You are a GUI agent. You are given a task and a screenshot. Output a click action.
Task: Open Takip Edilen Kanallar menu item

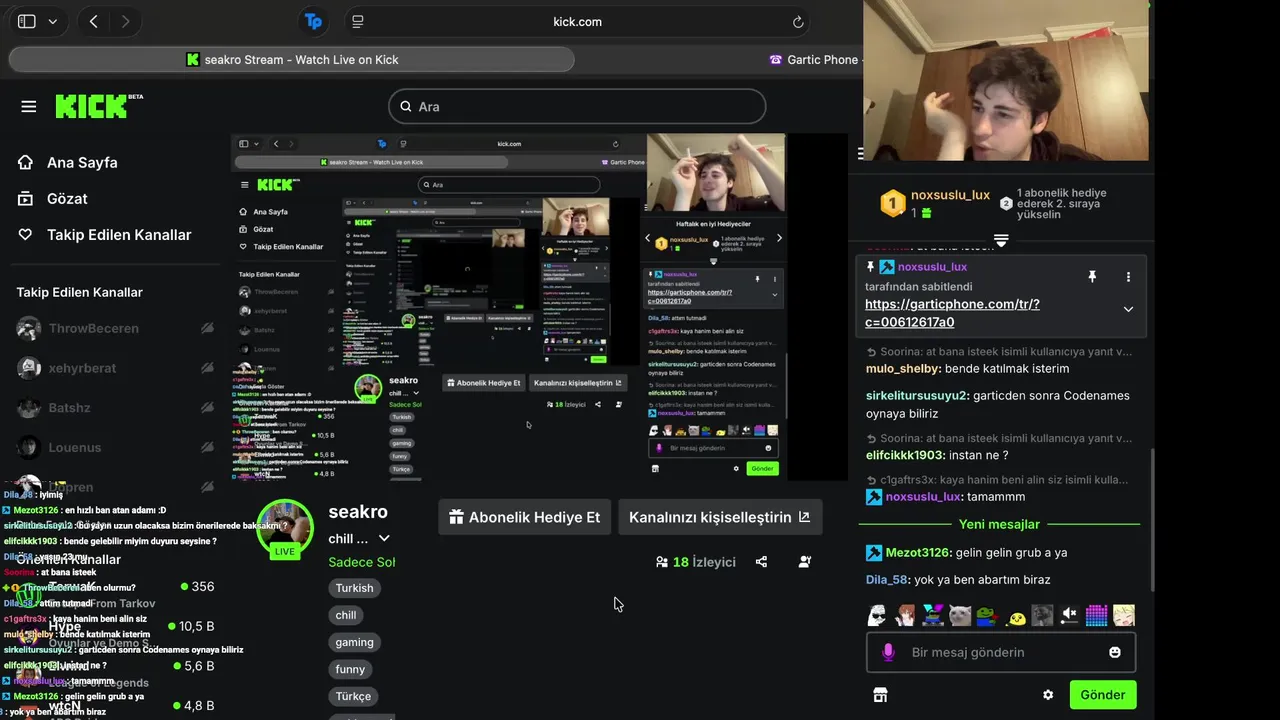click(x=104, y=234)
